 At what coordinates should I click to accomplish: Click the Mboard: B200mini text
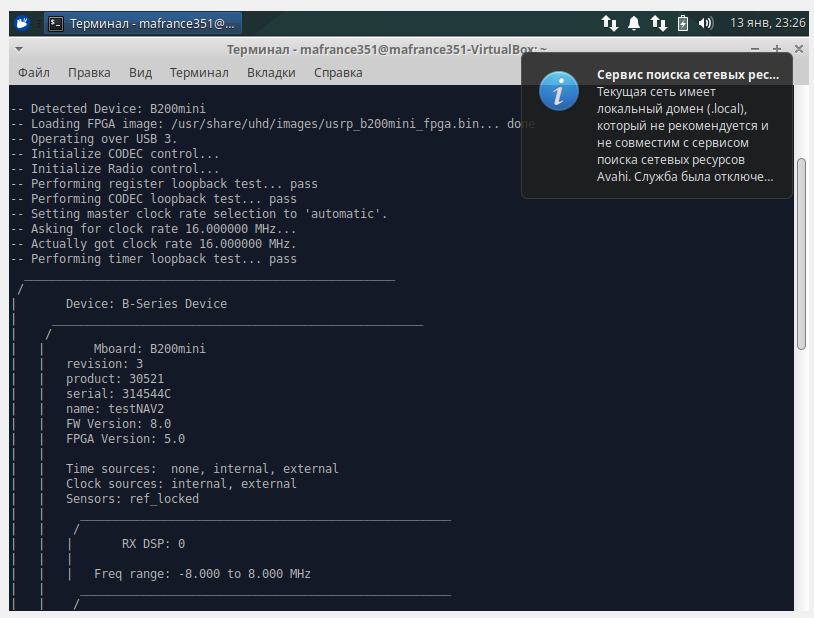(150, 349)
